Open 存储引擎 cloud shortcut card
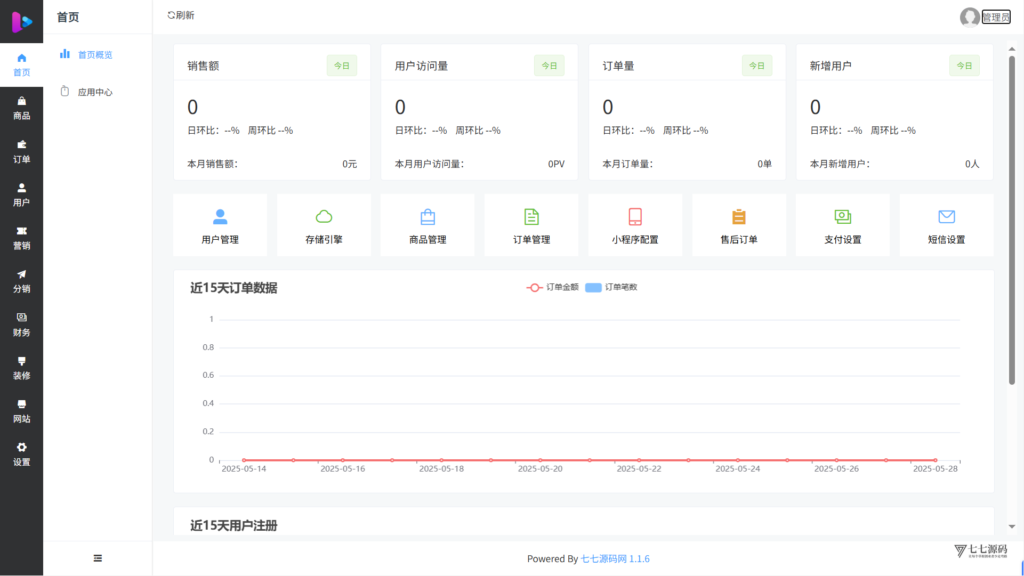 324,225
